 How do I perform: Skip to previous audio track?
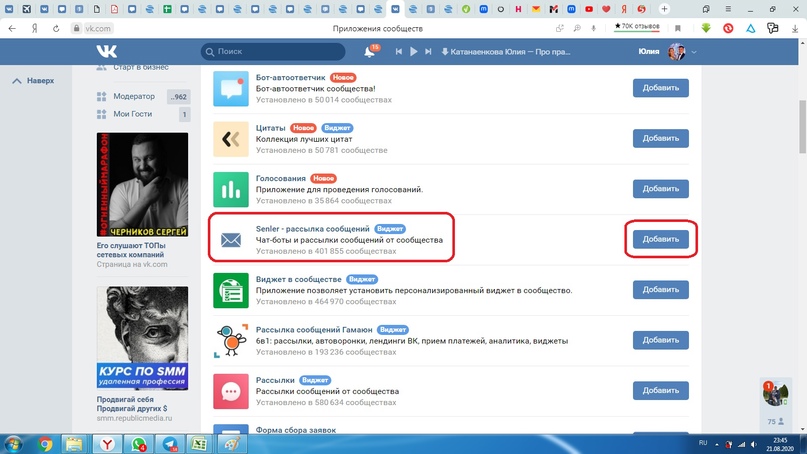(x=398, y=51)
